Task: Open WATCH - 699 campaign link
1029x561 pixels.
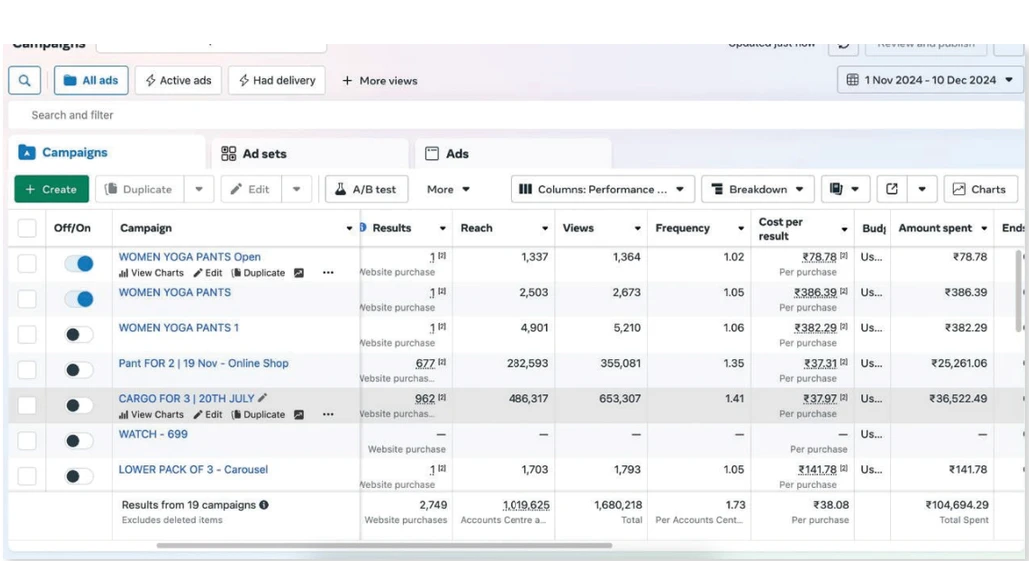Action: click(153, 434)
